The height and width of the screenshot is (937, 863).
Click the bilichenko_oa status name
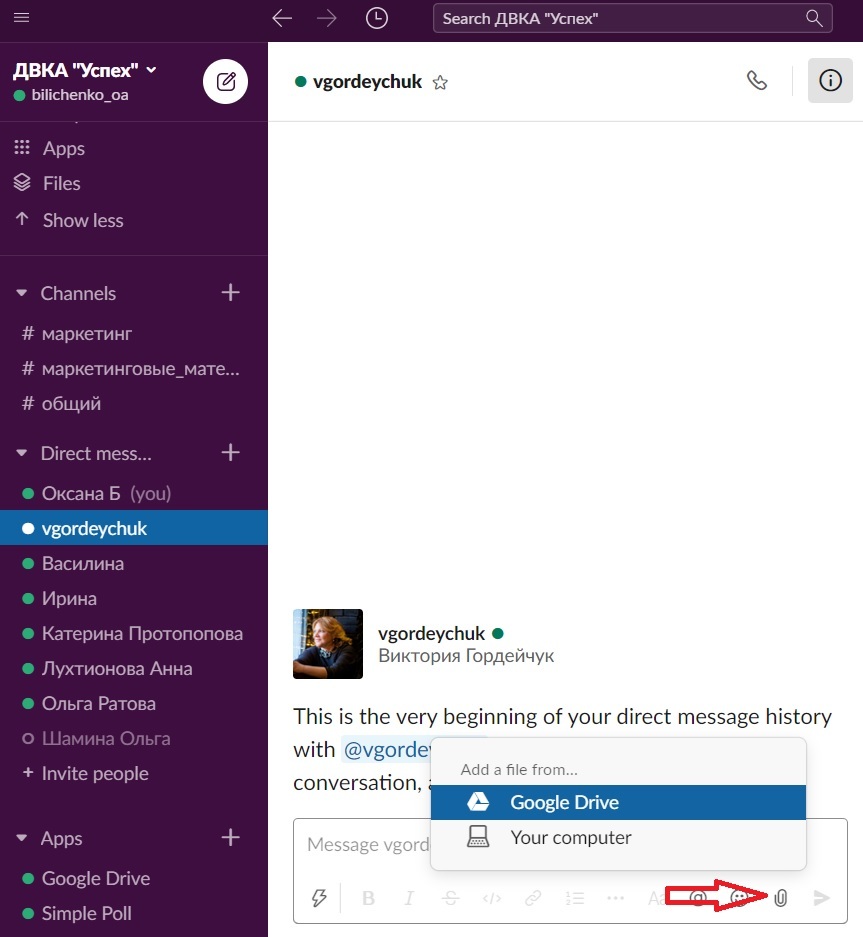80,95
